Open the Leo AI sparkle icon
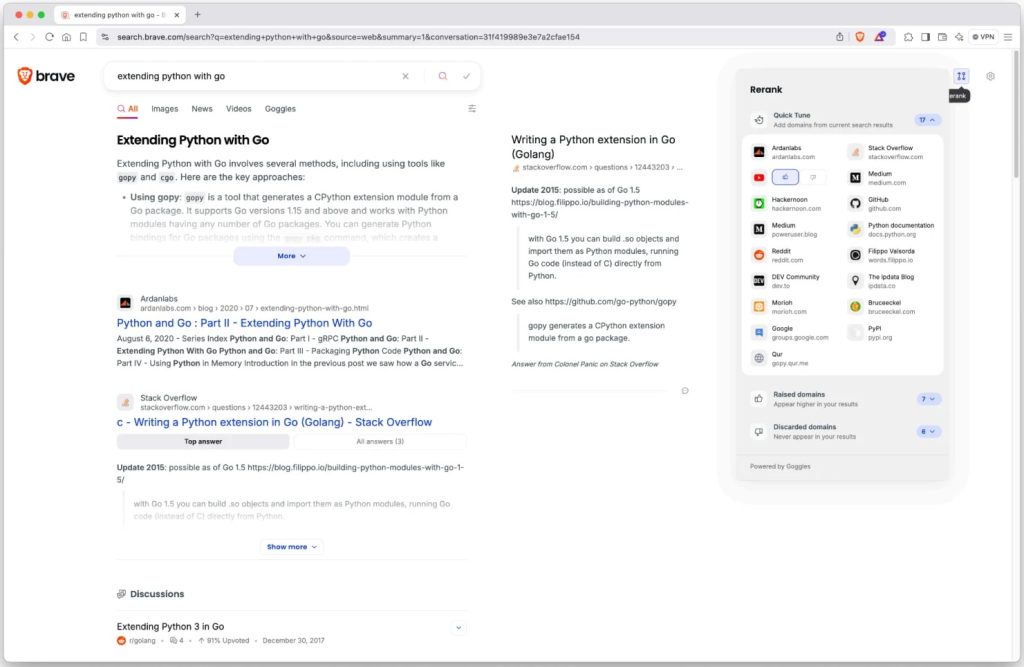1024x667 pixels. tap(959, 37)
